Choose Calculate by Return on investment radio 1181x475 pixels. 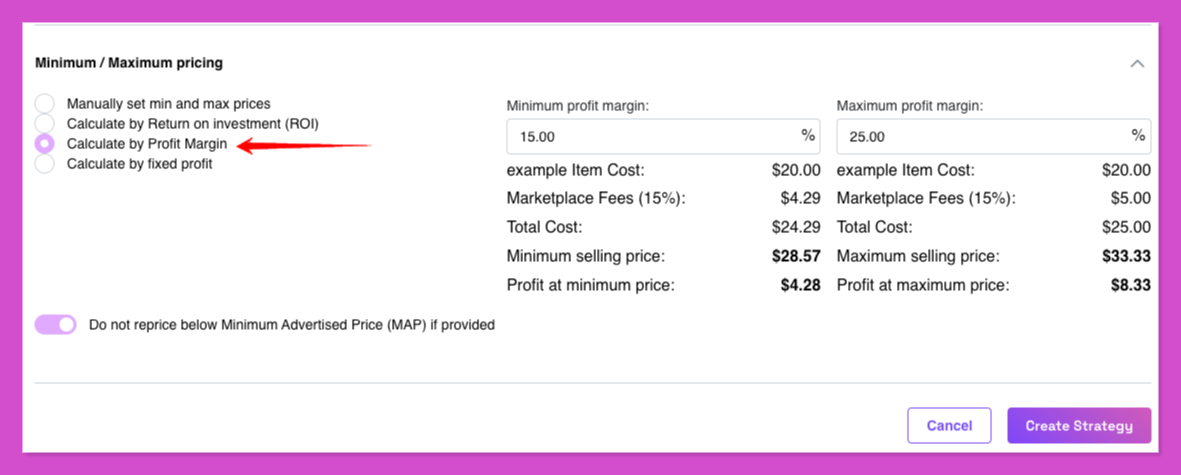tap(44, 123)
